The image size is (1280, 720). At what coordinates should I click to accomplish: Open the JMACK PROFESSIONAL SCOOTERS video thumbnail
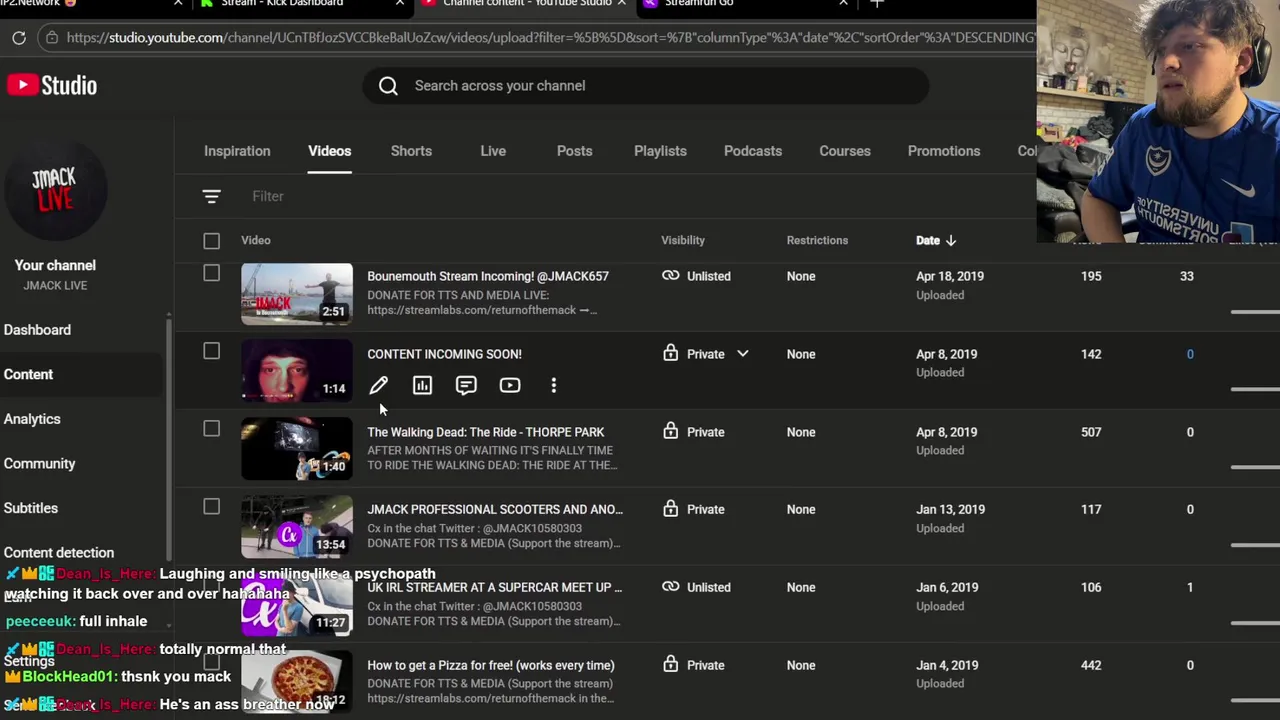[x=297, y=527]
